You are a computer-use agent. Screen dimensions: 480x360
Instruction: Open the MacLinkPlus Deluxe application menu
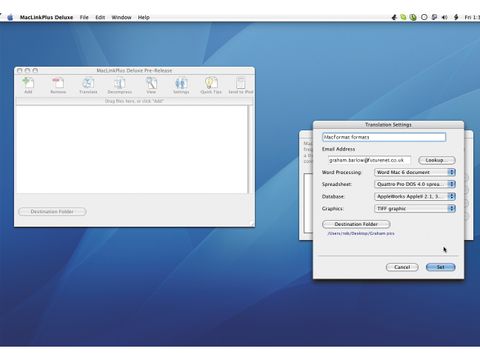click(x=46, y=17)
